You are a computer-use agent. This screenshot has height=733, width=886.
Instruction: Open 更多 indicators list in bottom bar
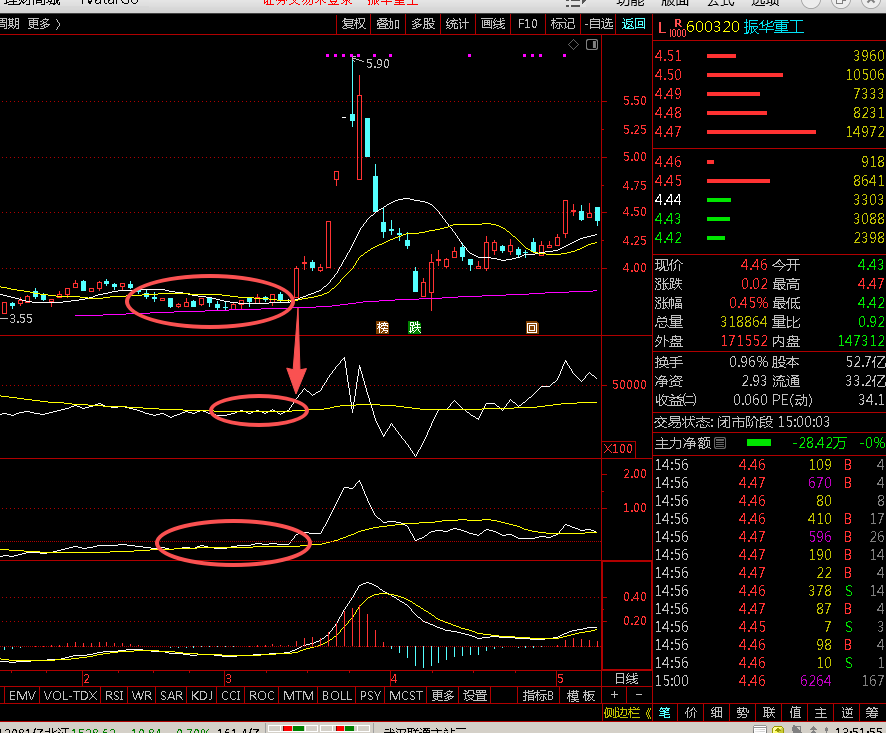tap(442, 695)
